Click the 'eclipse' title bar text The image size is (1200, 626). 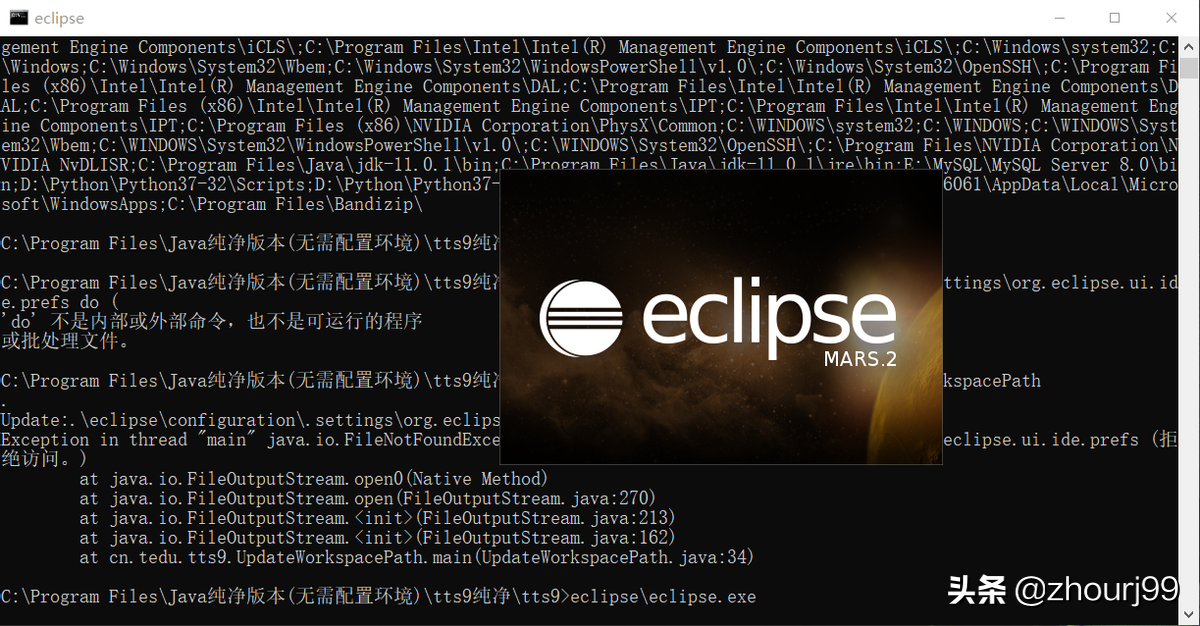(x=59, y=18)
